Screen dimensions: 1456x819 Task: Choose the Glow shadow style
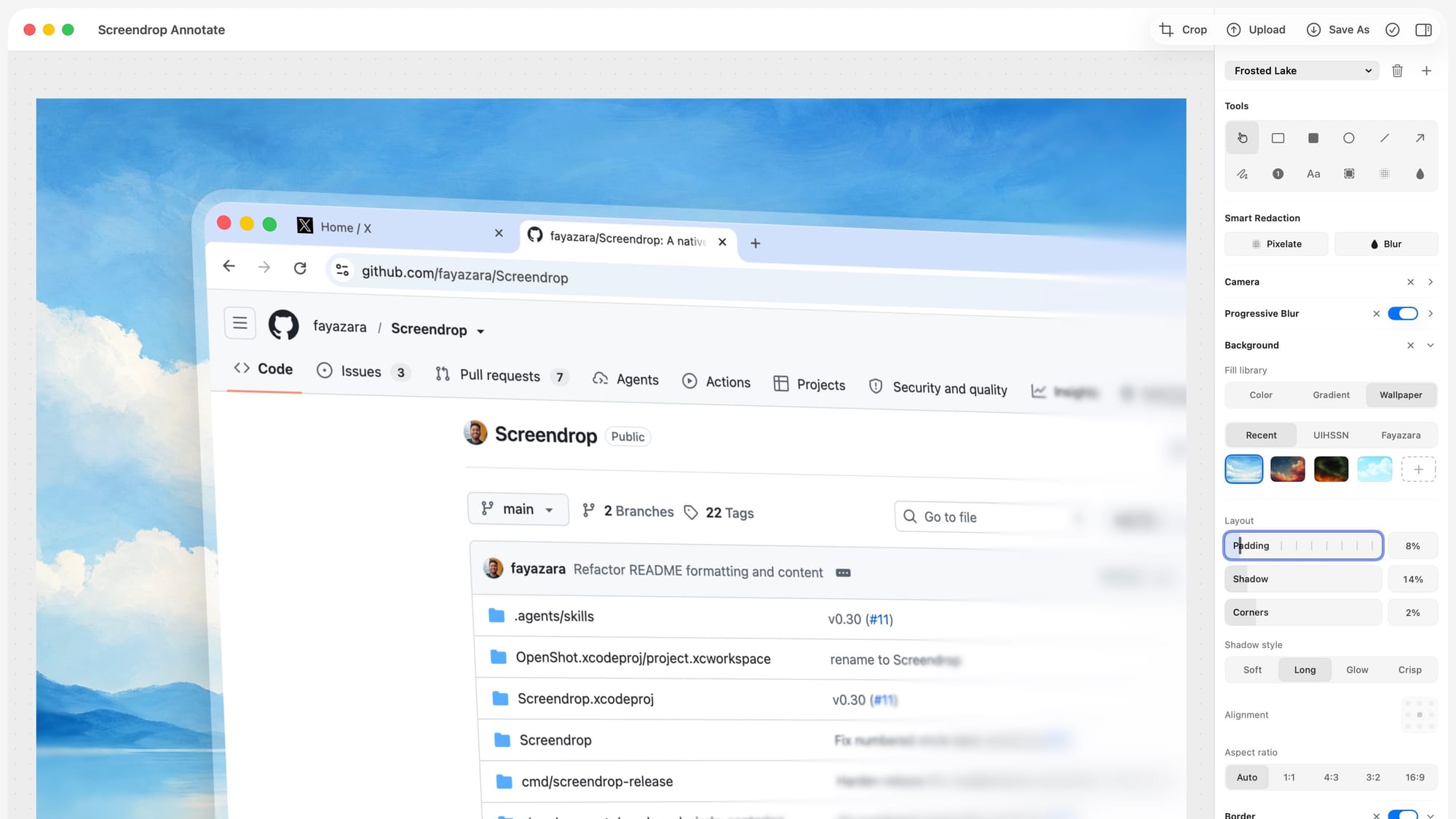click(1357, 670)
